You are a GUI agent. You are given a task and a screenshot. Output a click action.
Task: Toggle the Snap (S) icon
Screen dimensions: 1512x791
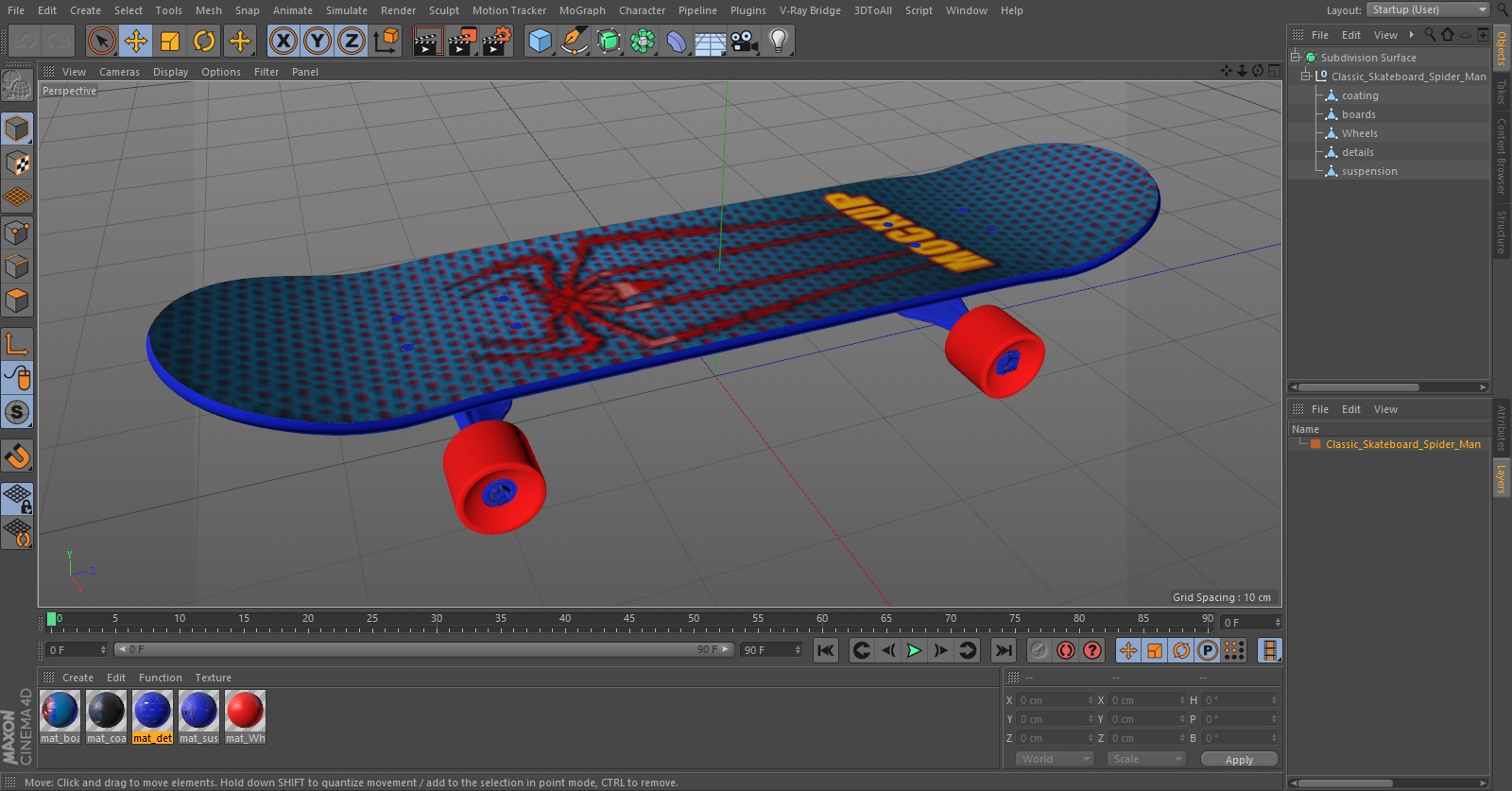[17, 412]
